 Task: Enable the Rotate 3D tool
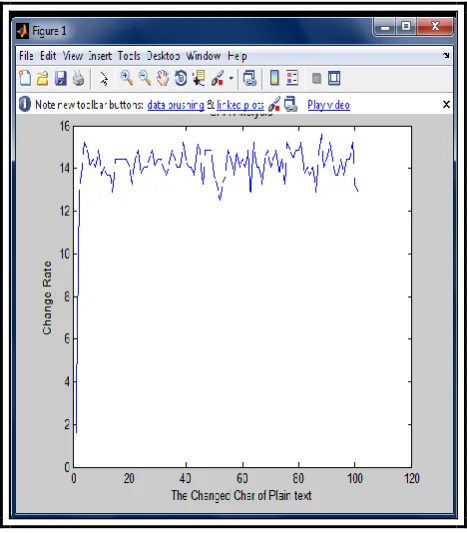(181, 78)
